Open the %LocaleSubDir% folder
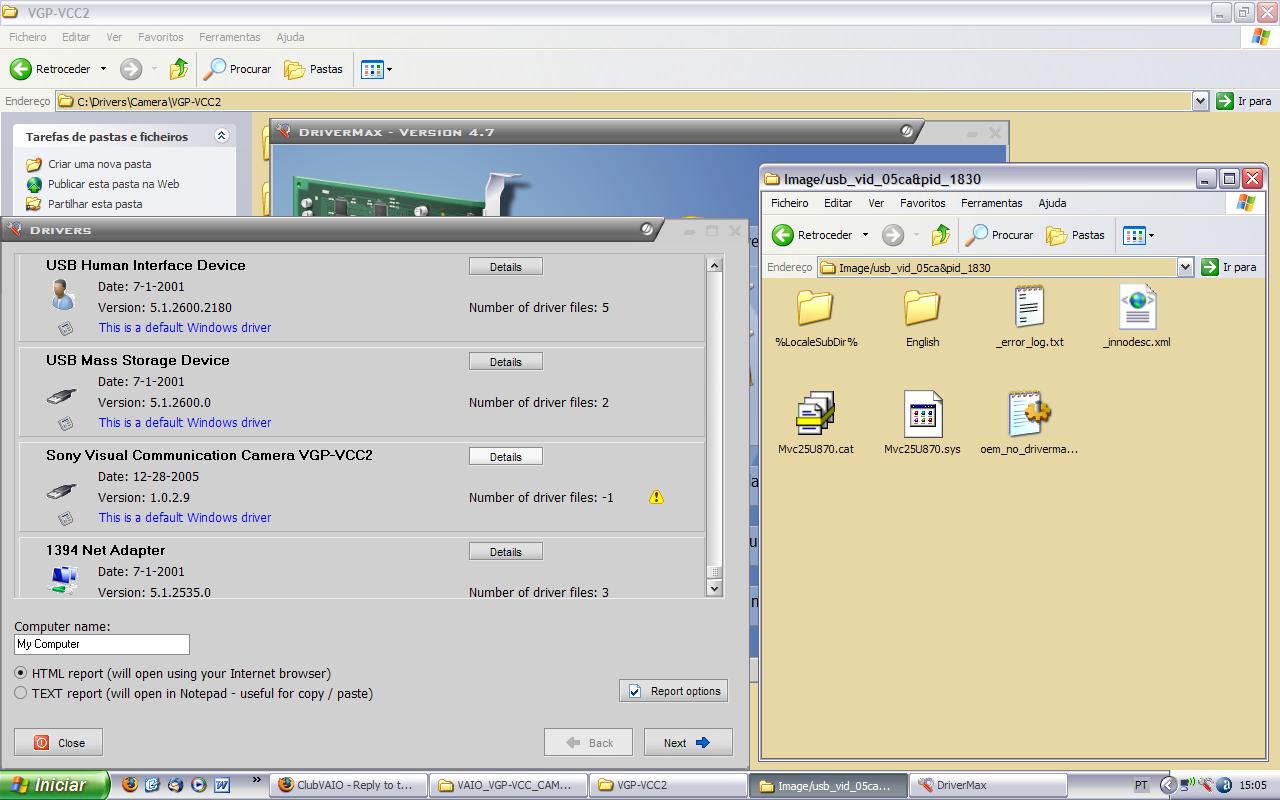This screenshot has width=1280, height=800. tap(816, 319)
